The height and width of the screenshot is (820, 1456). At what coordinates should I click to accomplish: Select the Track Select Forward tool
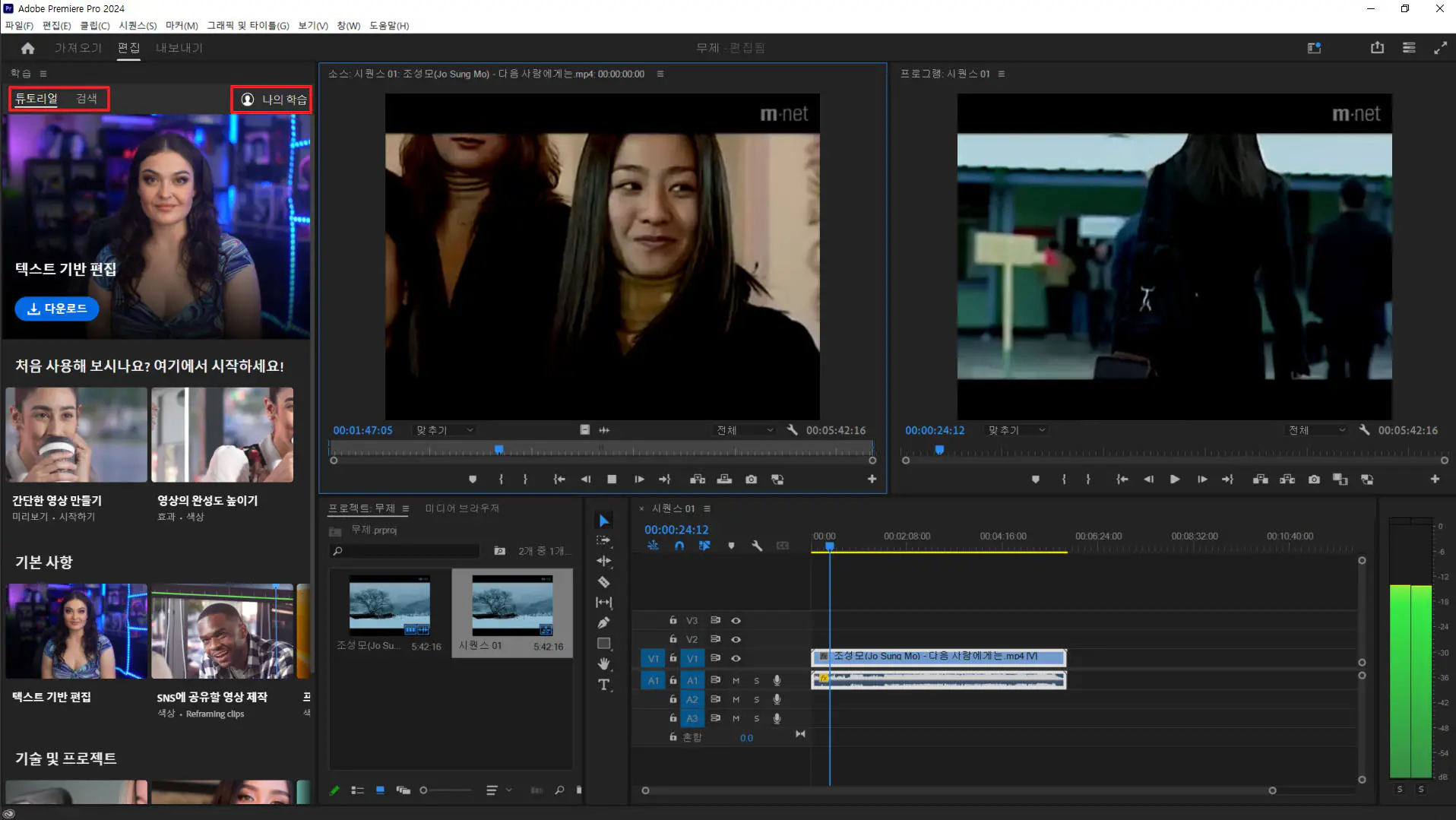point(604,540)
